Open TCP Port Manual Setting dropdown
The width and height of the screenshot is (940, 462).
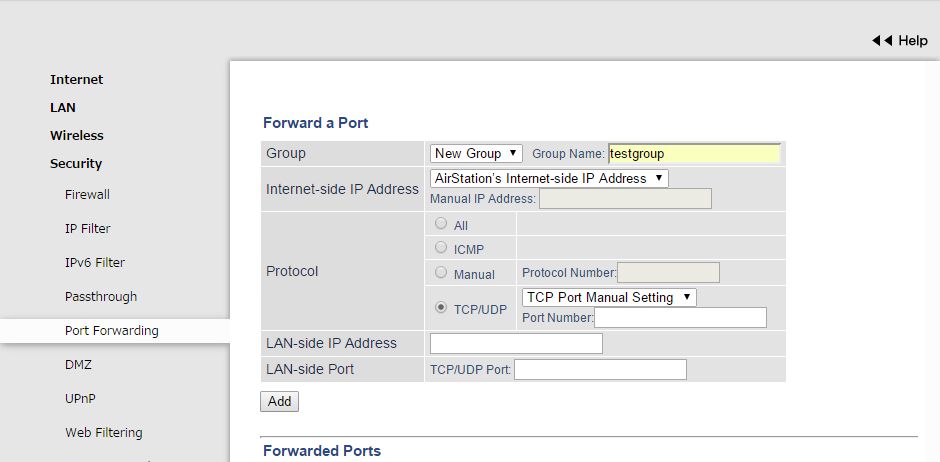tap(609, 297)
